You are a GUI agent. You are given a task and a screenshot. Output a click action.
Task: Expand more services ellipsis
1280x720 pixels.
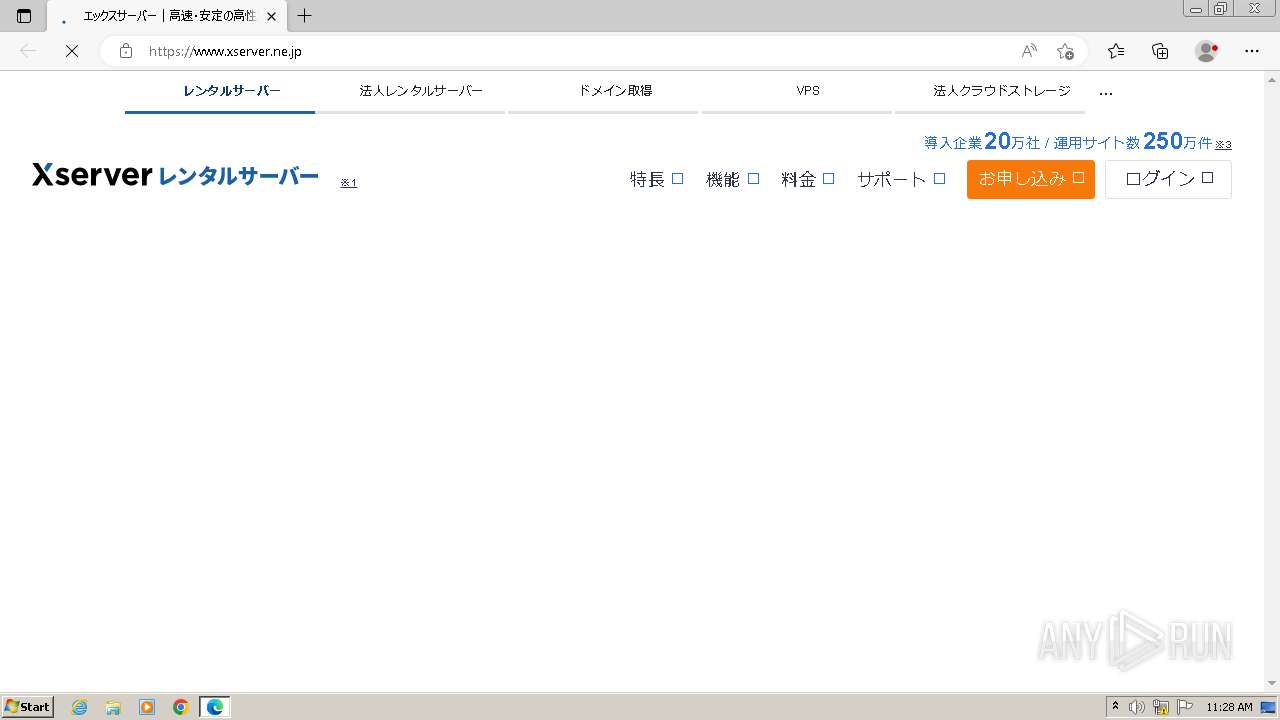[x=1105, y=93]
